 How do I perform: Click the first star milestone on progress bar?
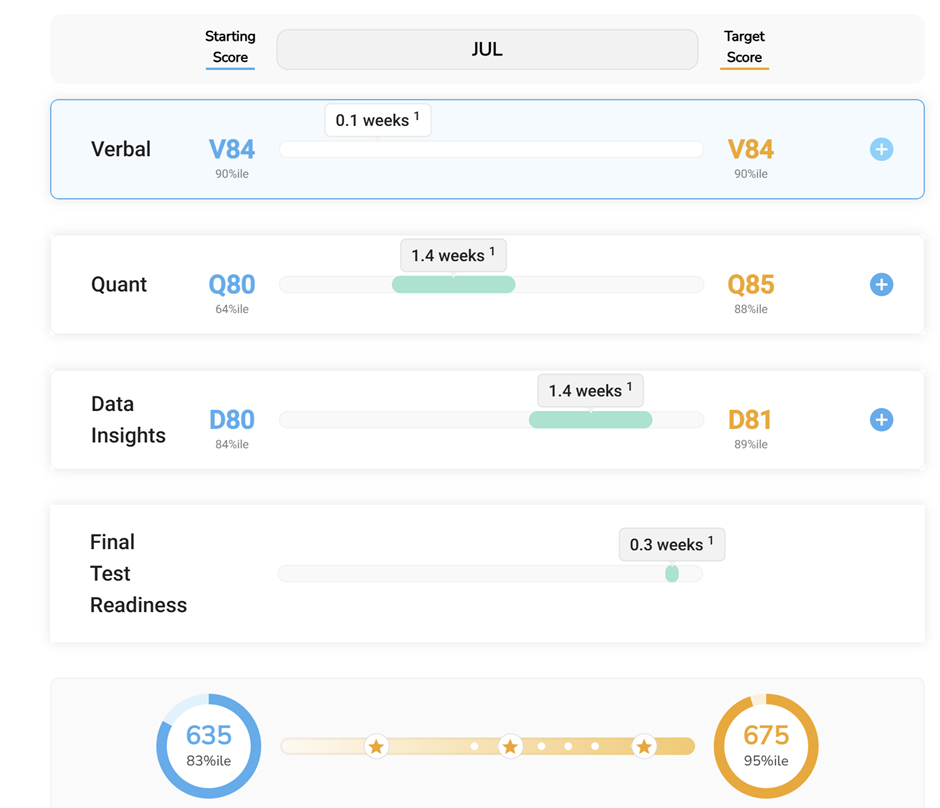click(376, 747)
